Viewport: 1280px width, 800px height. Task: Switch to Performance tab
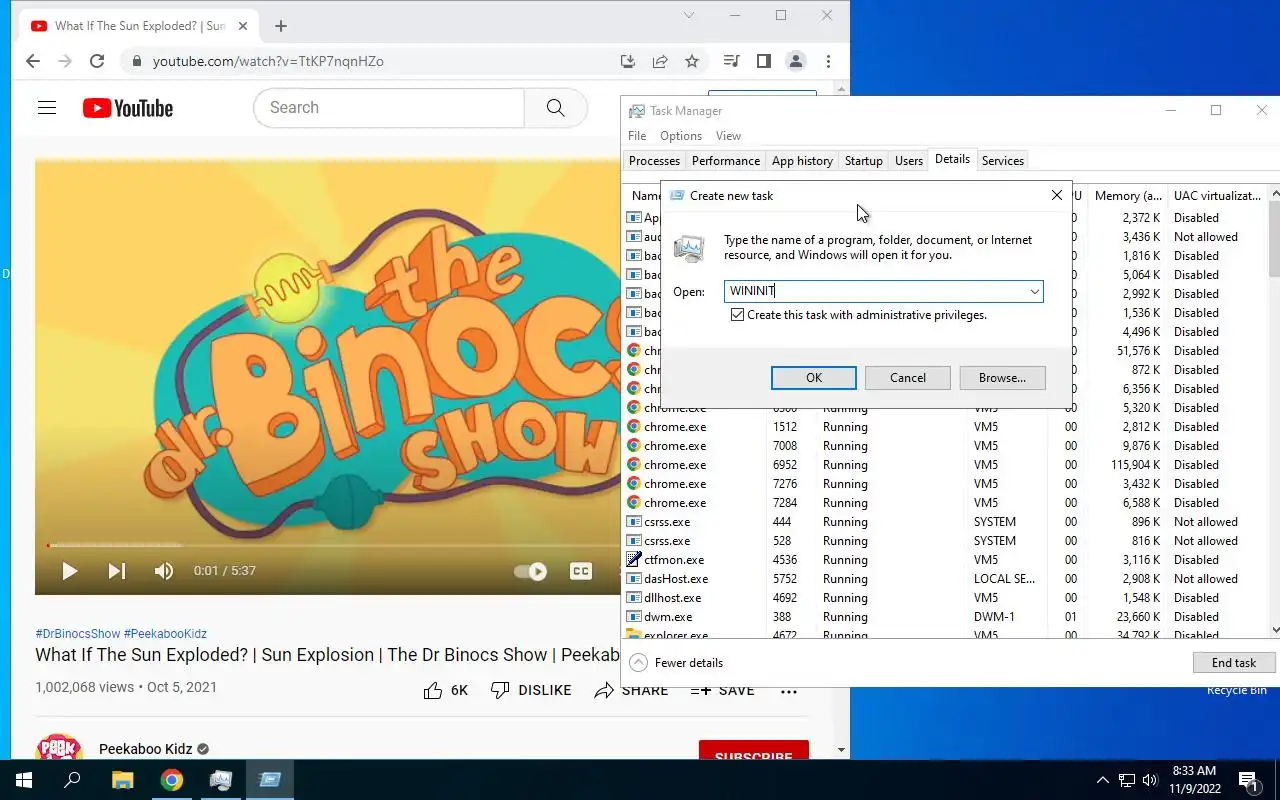726,161
